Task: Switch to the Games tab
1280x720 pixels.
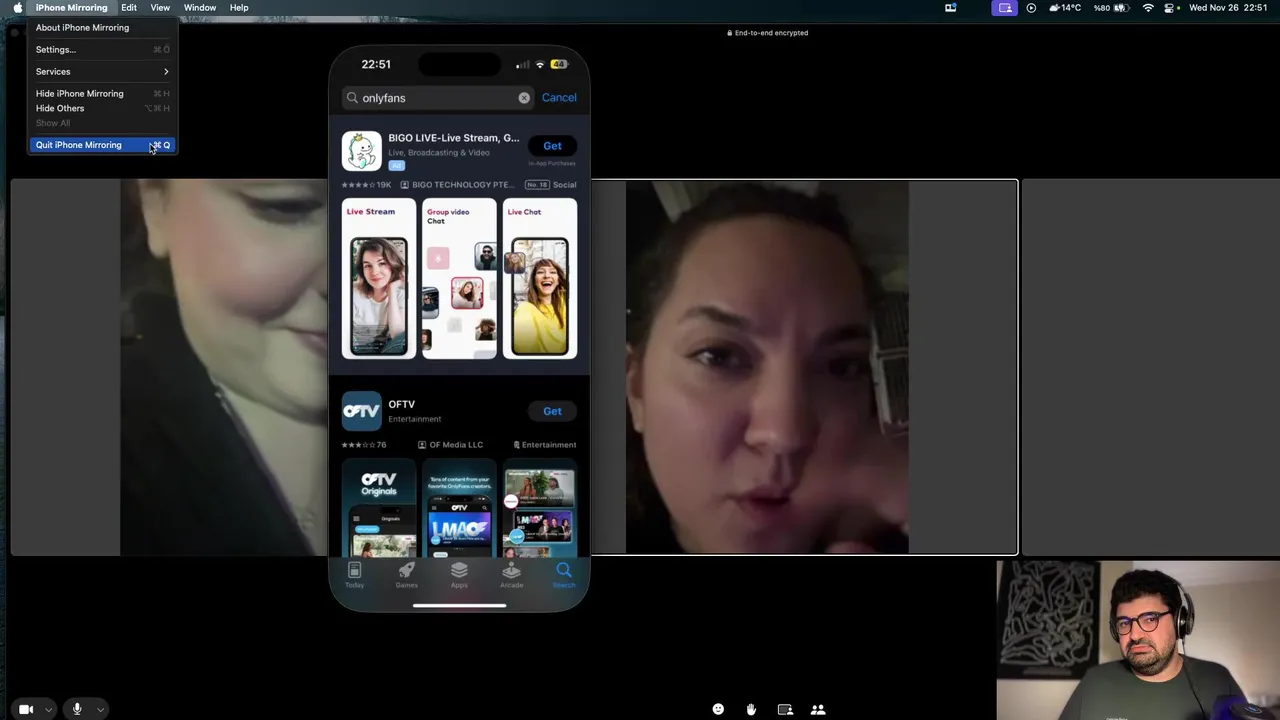Action: 406,575
